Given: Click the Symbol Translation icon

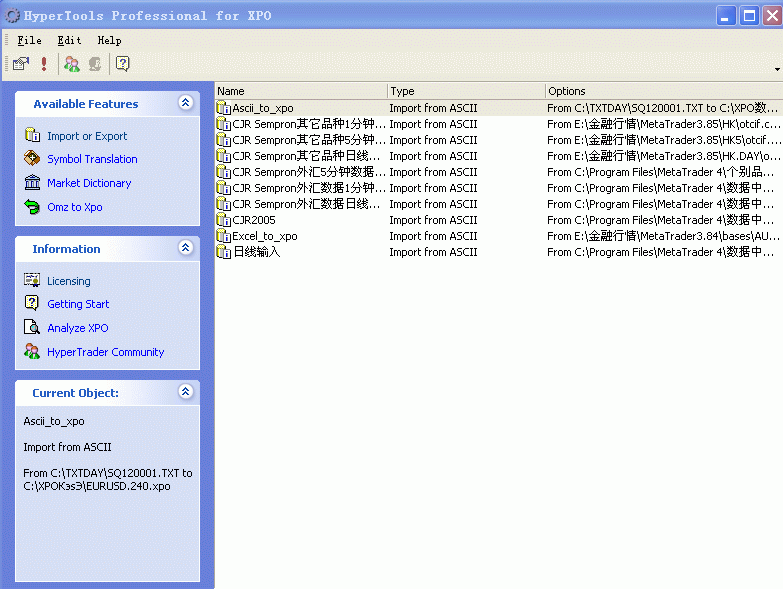Looking at the screenshot, I should coord(32,158).
